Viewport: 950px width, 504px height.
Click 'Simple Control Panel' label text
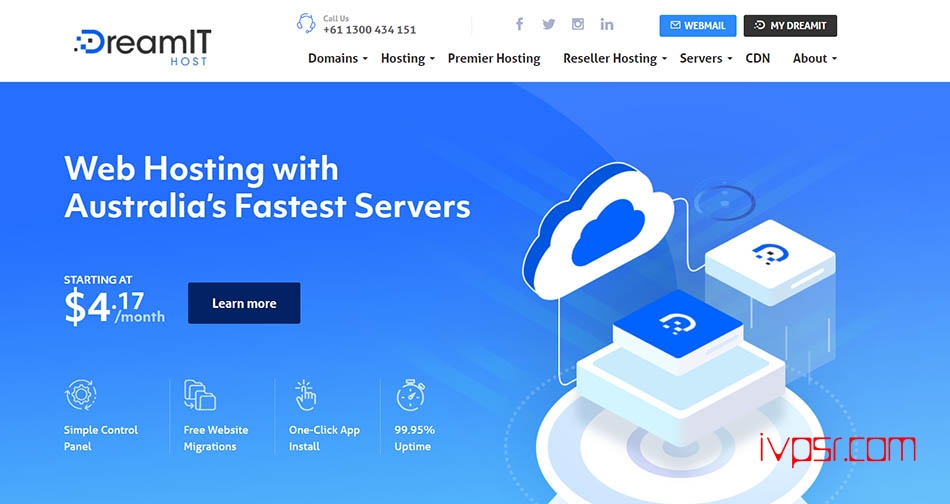(x=101, y=438)
